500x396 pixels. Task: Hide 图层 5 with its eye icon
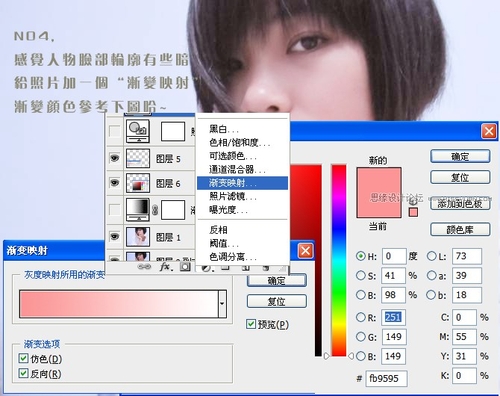point(115,158)
